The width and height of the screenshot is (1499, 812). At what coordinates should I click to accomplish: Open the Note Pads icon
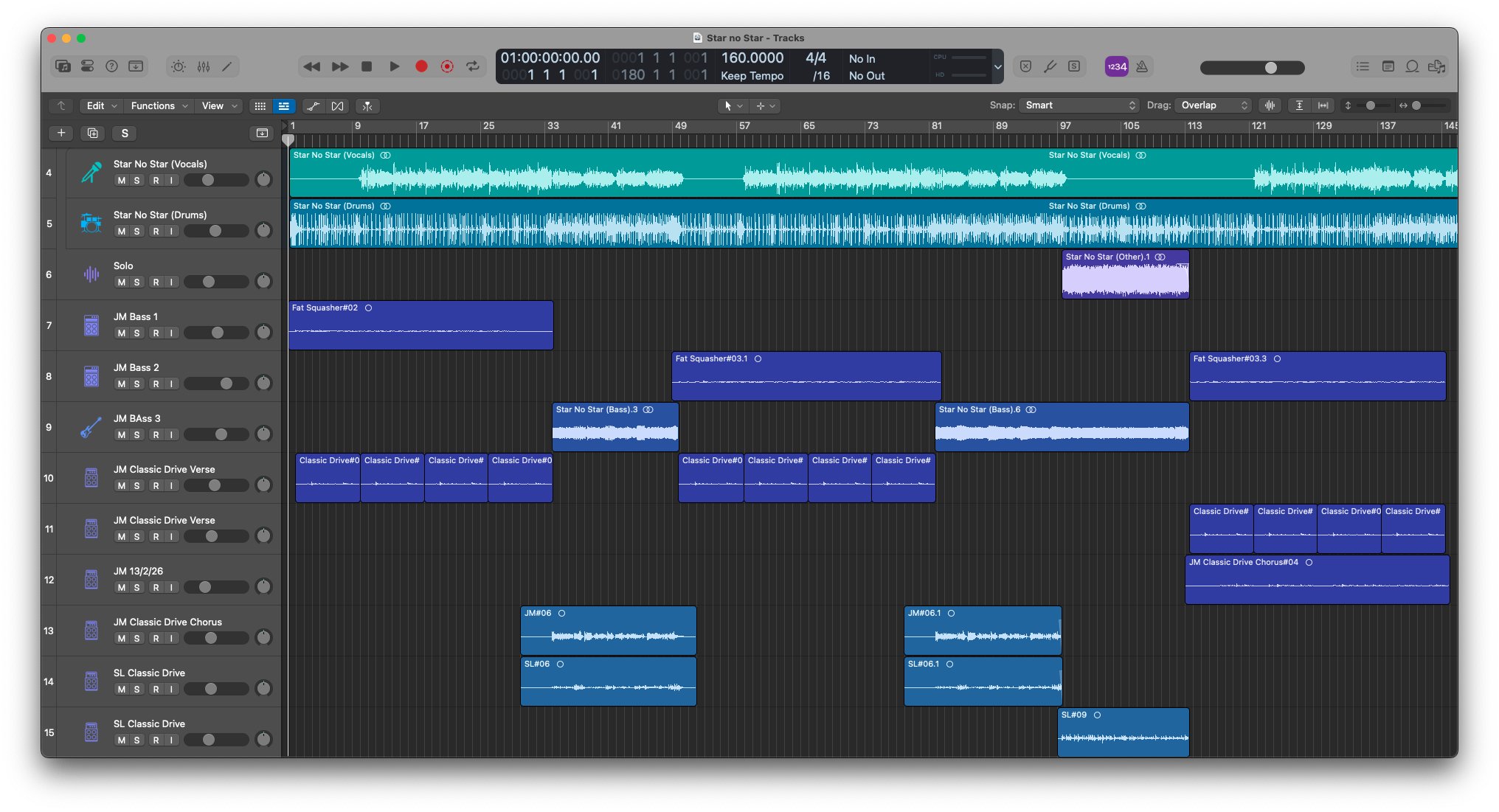1388,66
